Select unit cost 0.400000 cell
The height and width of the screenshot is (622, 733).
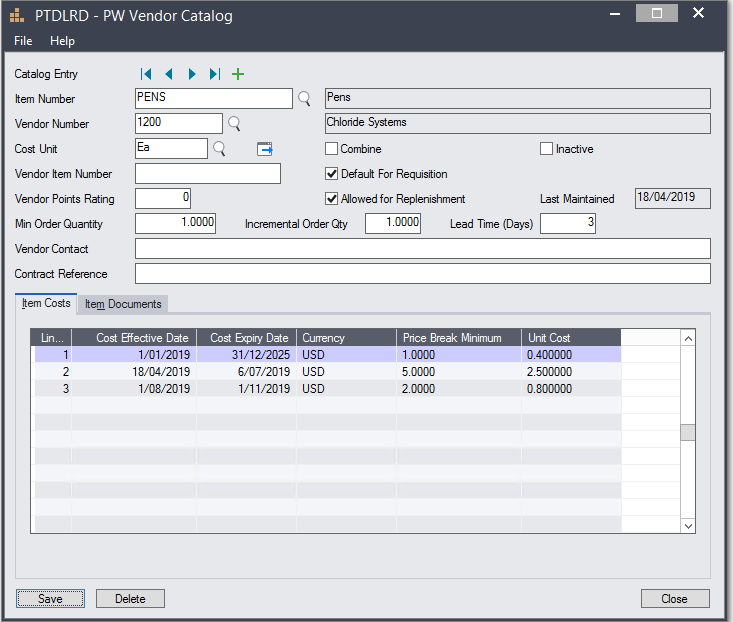(572, 355)
